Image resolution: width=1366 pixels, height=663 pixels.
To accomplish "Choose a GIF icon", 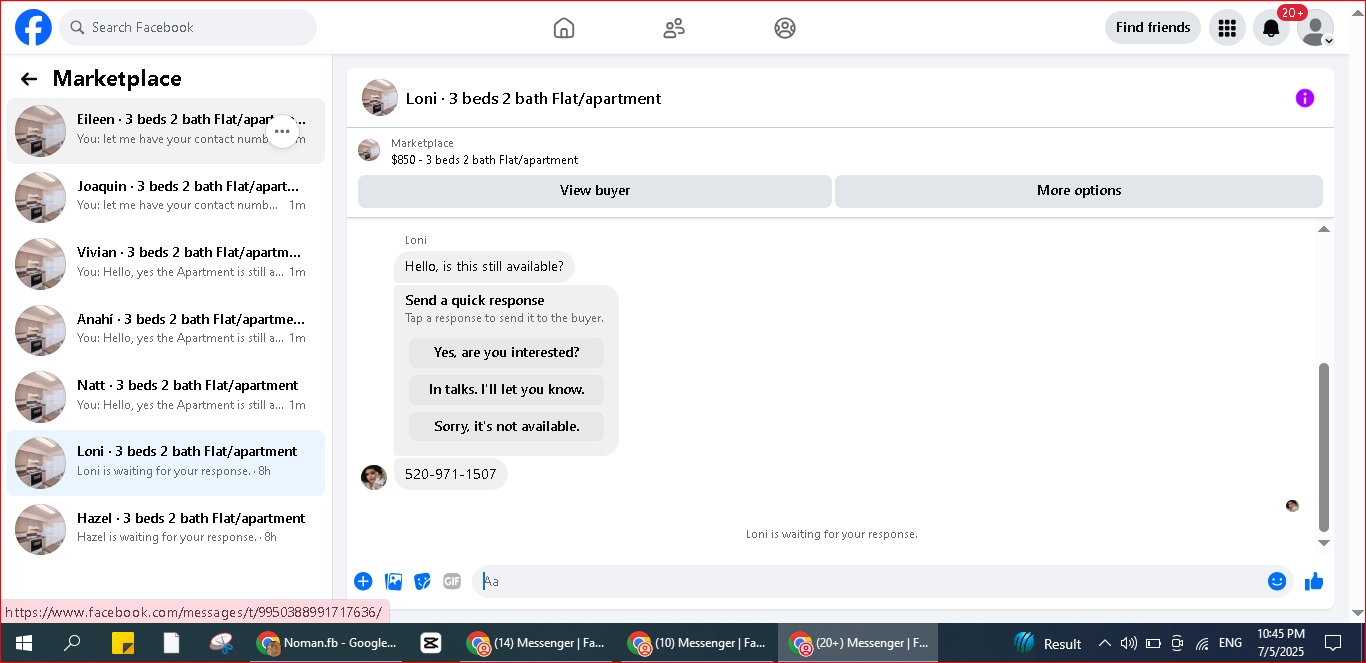I will pos(452,581).
